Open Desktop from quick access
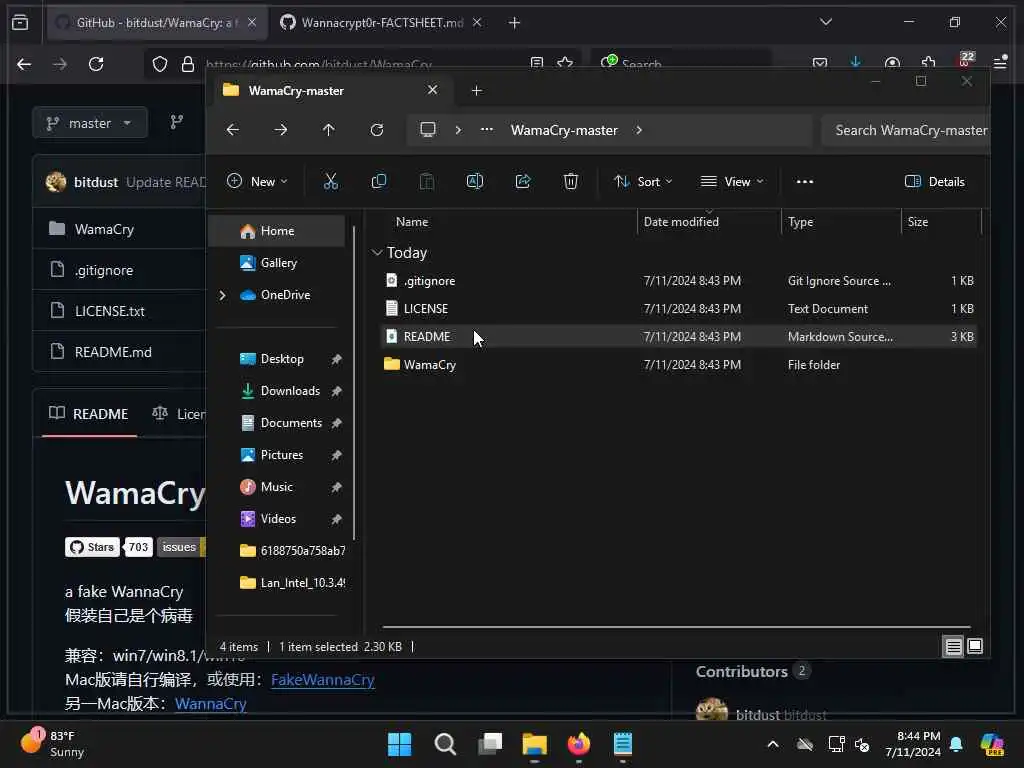 282,359
